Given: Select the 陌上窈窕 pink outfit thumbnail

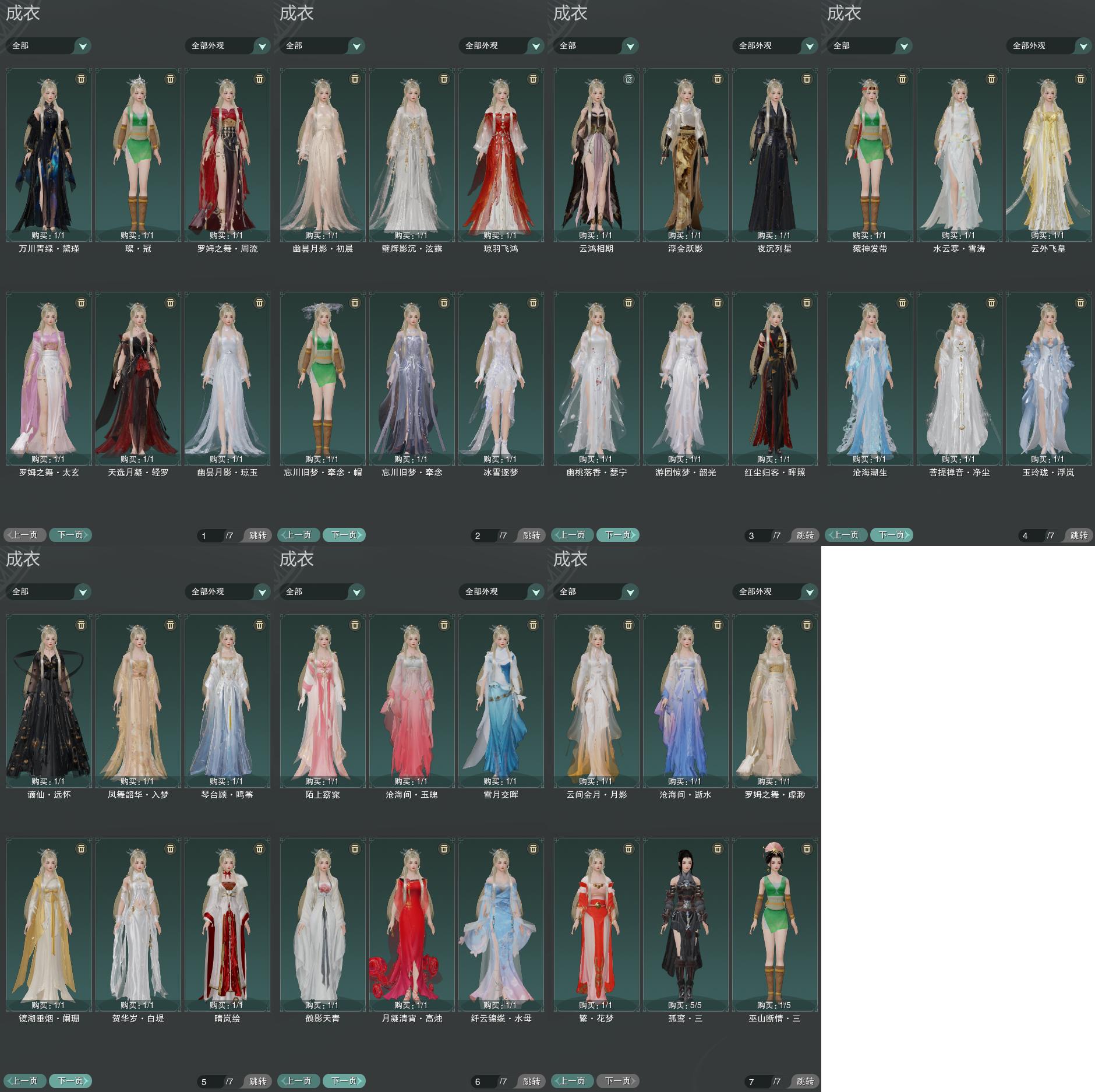Looking at the screenshot, I should [x=323, y=700].
